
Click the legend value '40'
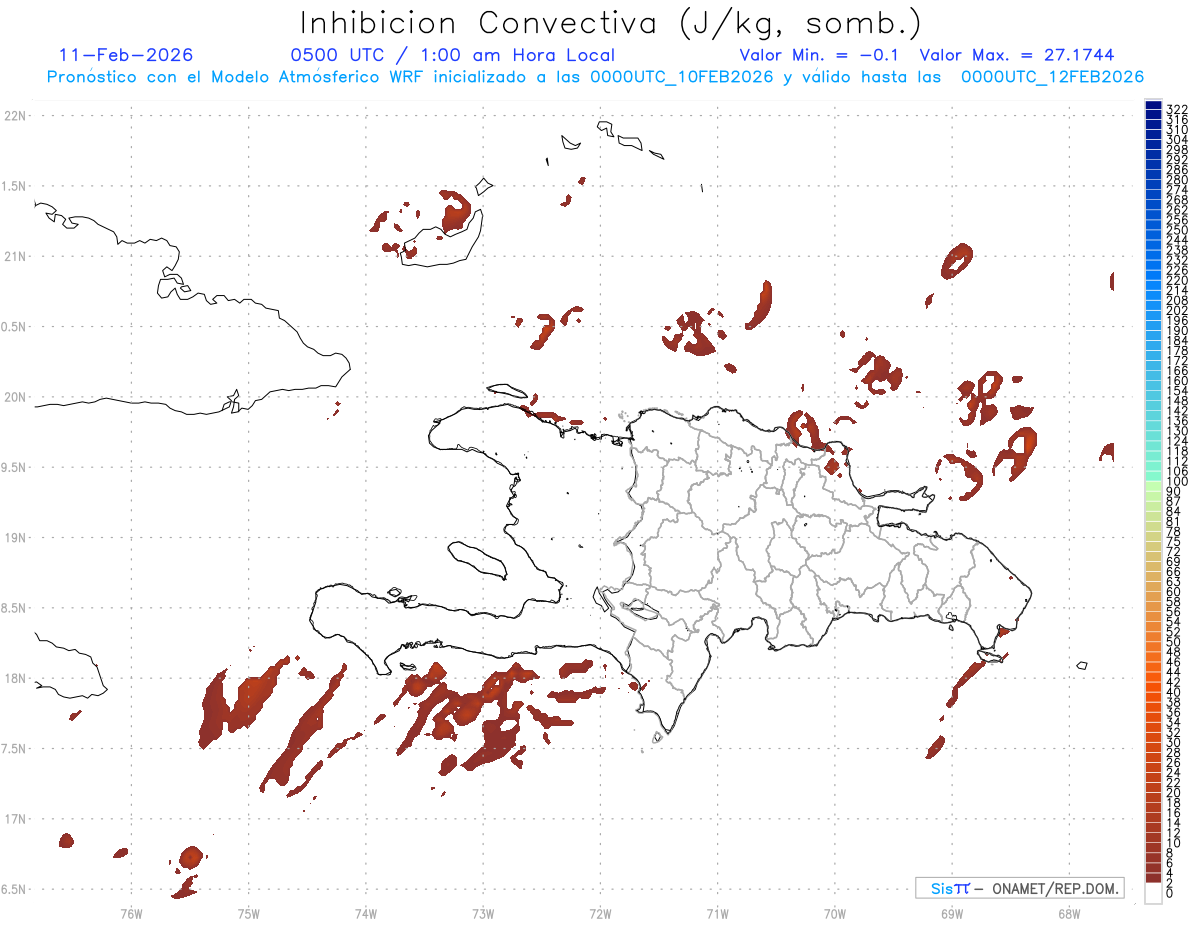pyautogui.click(x=1174, y=692)
